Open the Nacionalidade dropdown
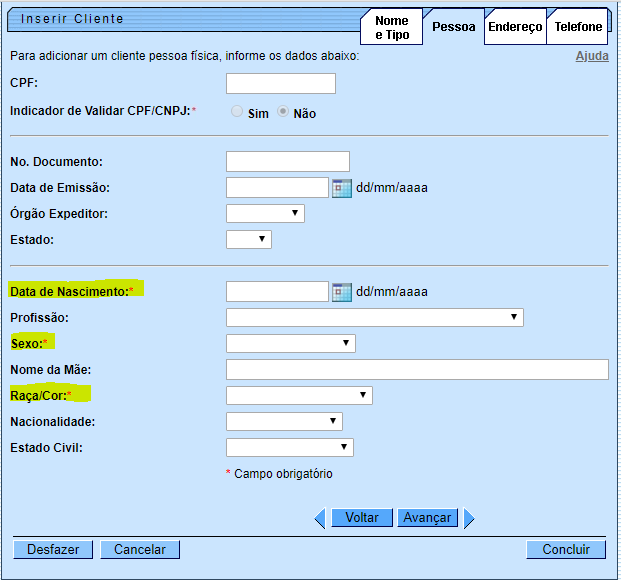The width and height of the screenshot is (621, 588). [x=284, y=421]
